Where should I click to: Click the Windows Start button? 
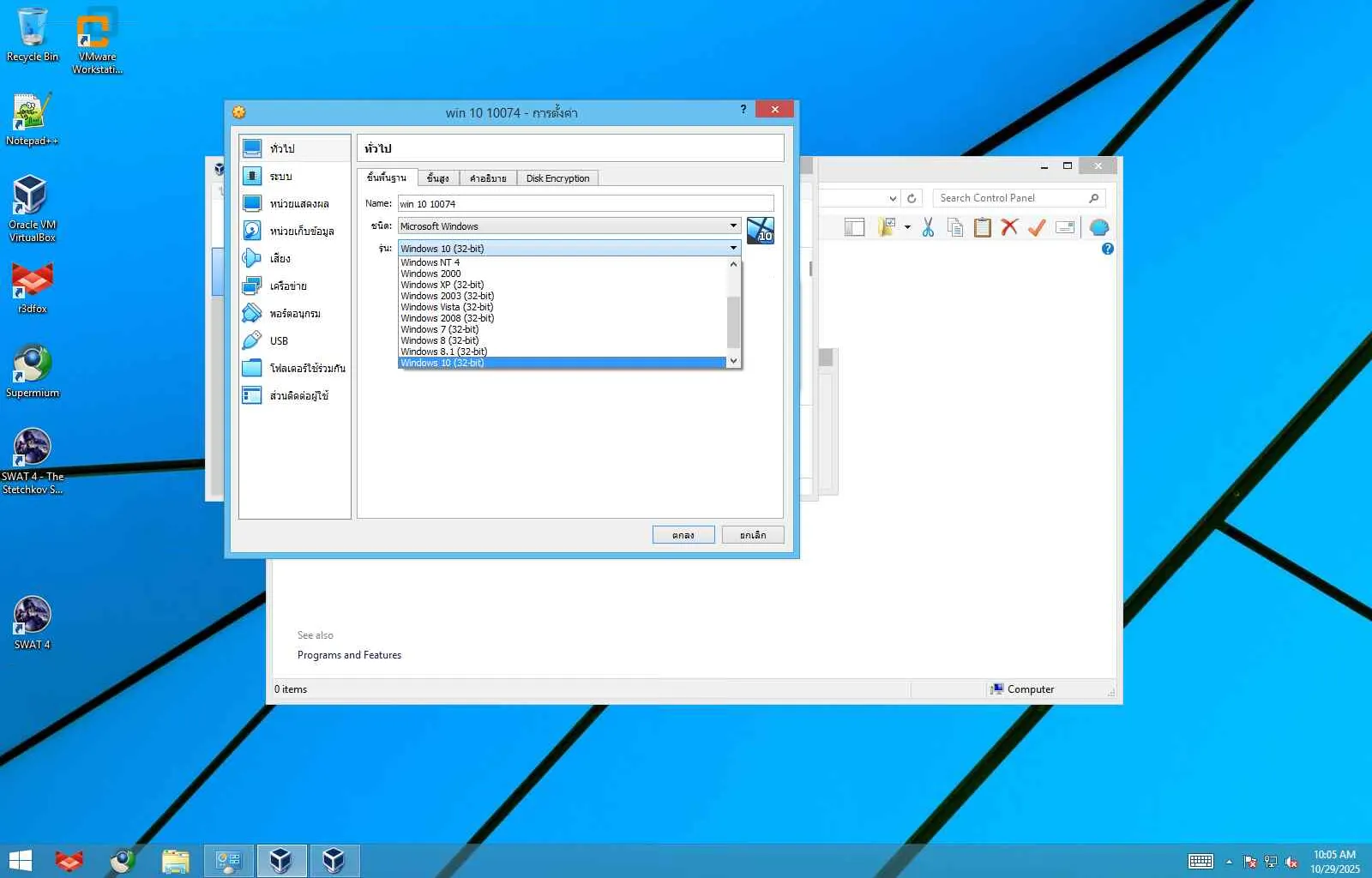point(20,860)
